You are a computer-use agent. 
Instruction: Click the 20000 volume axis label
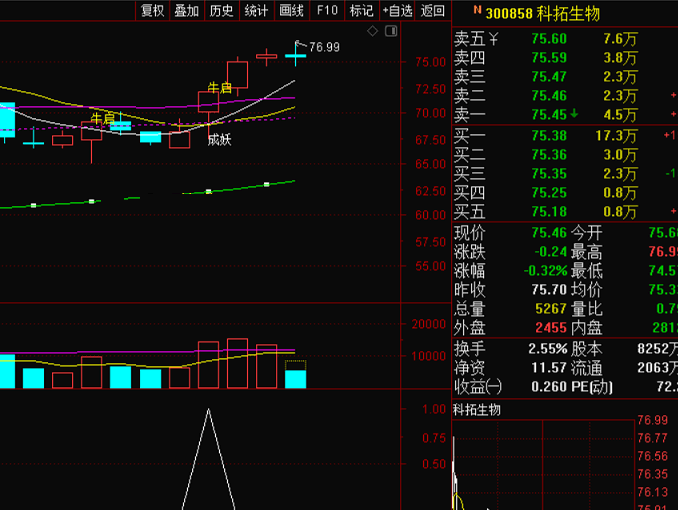coord(429,324)
